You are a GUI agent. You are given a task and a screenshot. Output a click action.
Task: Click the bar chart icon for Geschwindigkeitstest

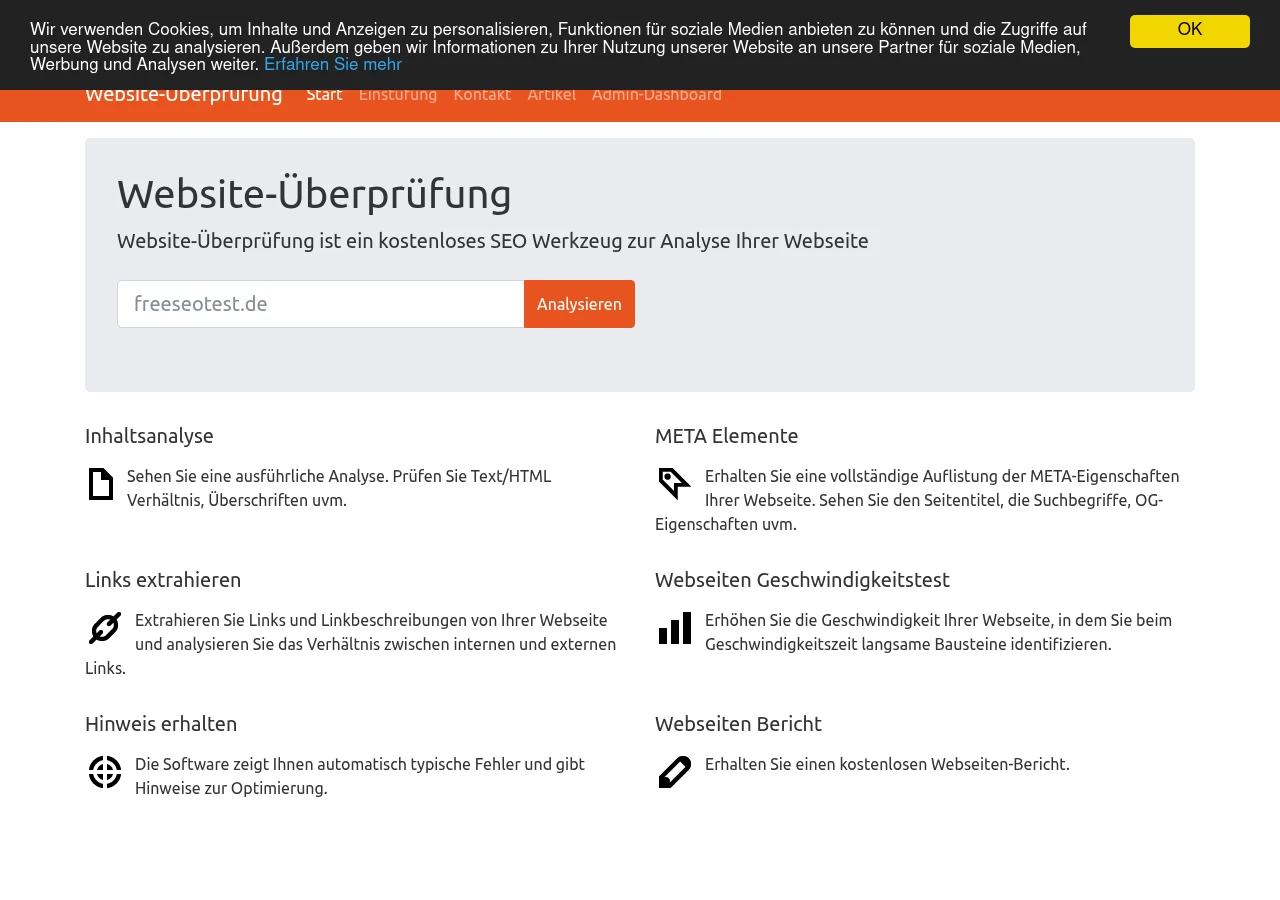[x=675, y=628]
